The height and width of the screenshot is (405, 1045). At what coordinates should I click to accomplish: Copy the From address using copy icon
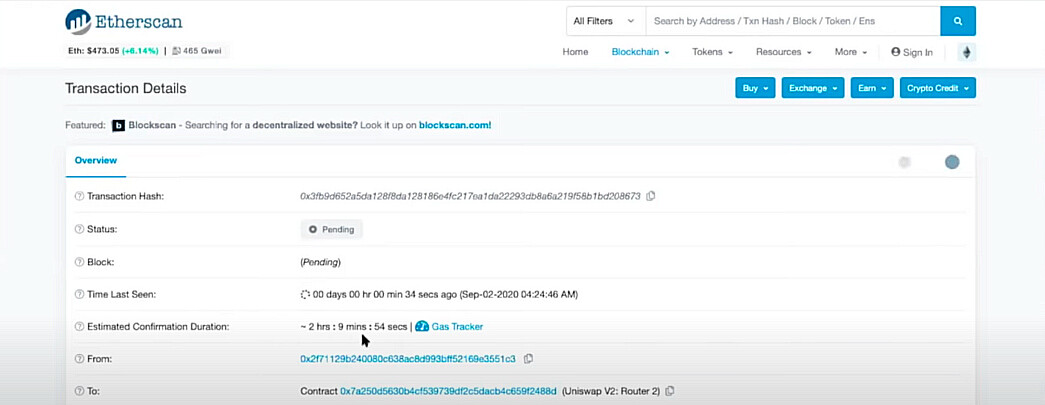[x=528, y=359]
